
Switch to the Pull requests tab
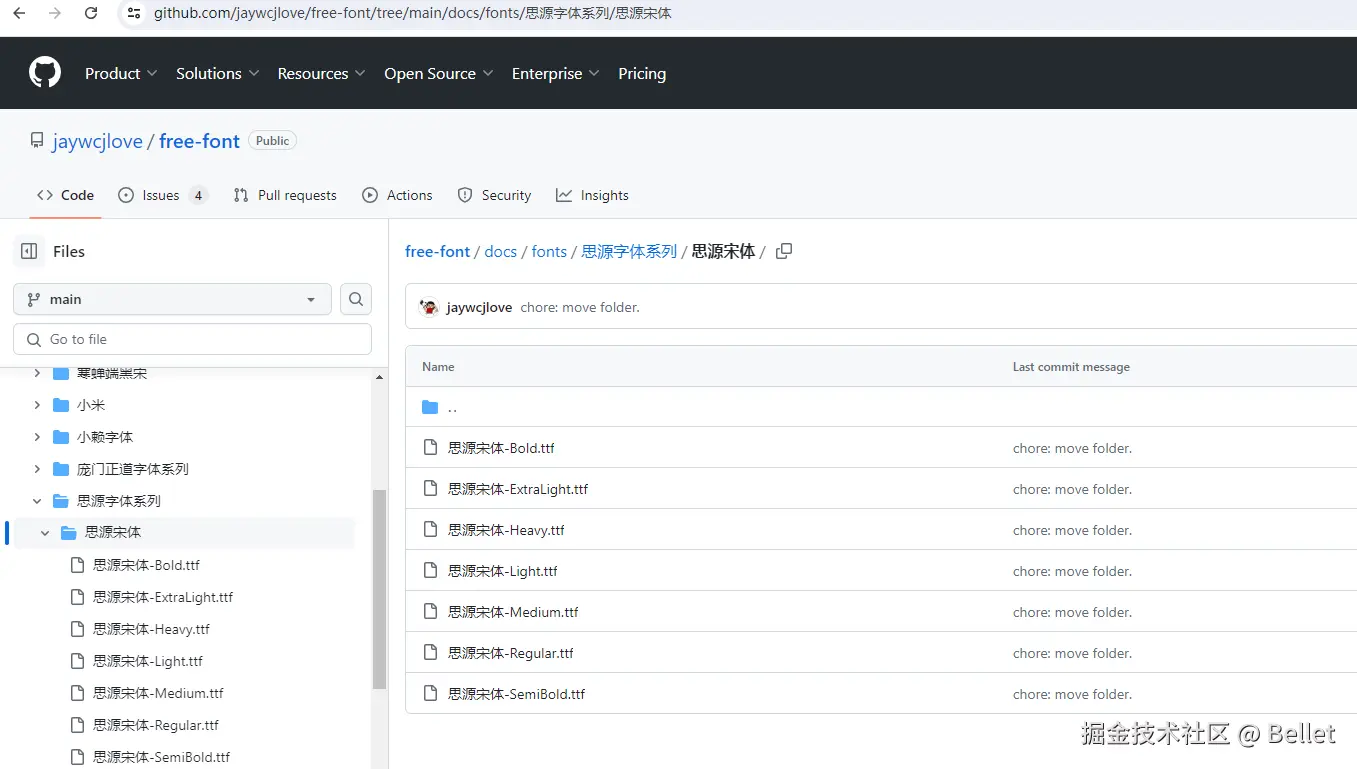click(x=285, y=195)
